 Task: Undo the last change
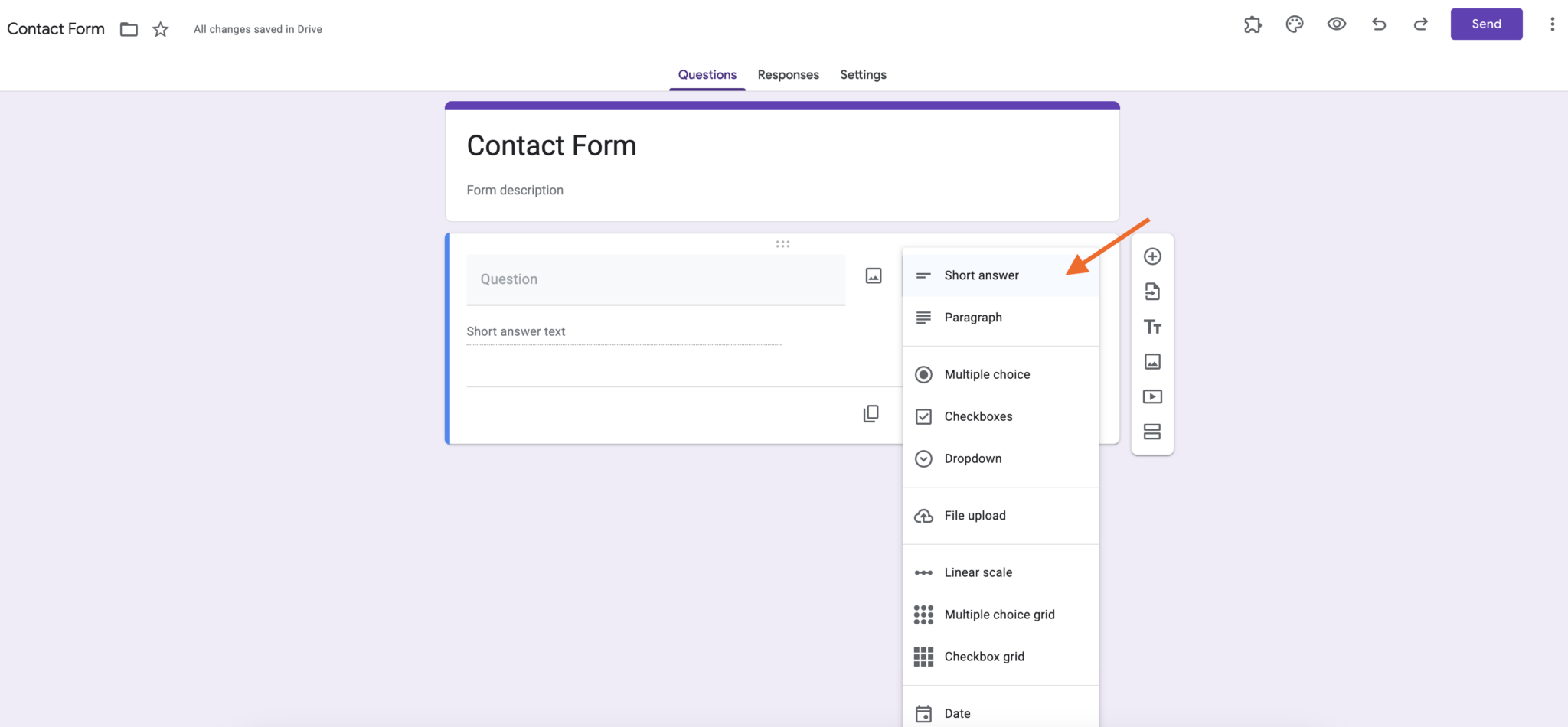pyautogui.click(x=1379, y=24)
